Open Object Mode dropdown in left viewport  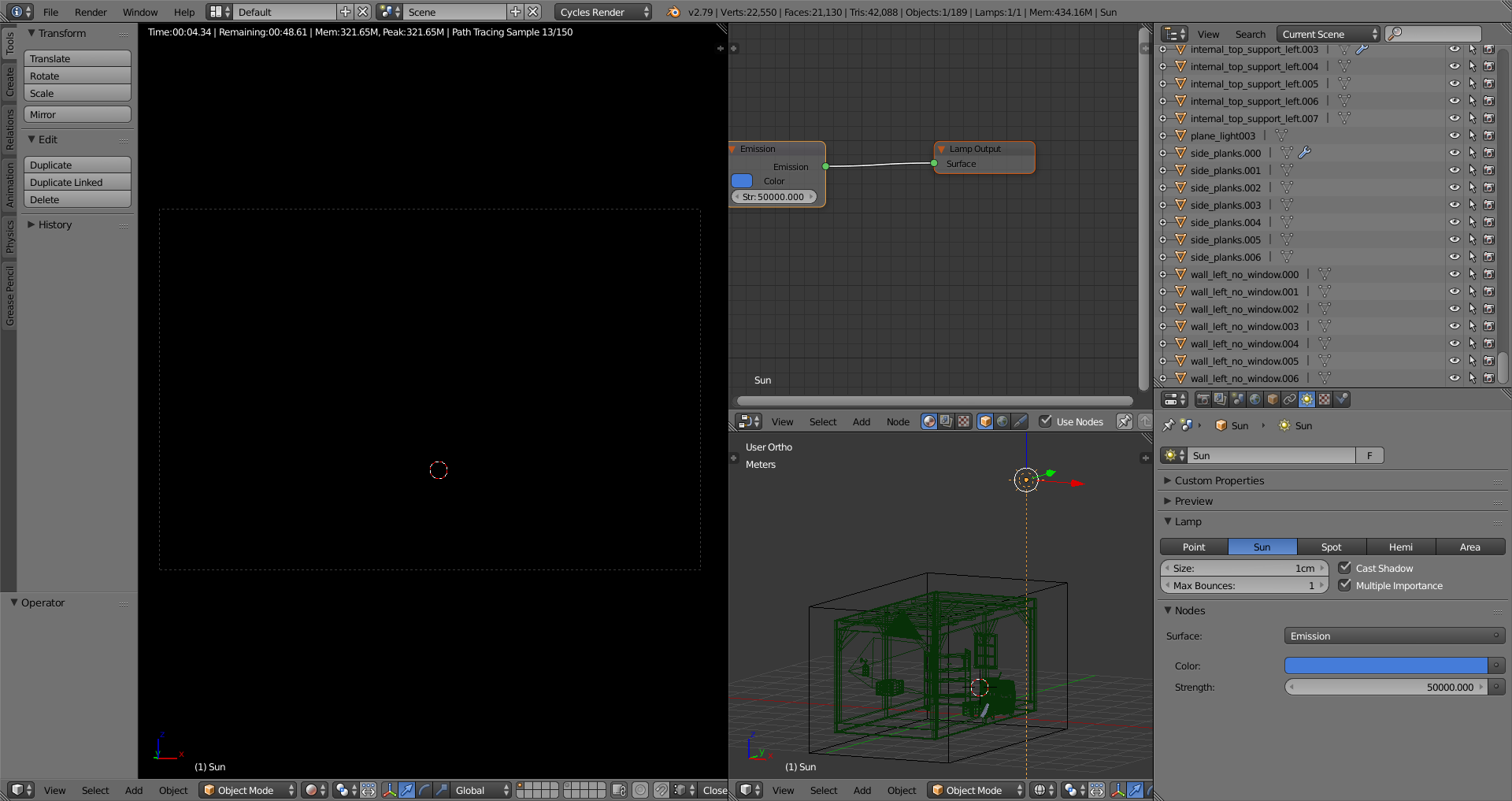click(247, 790)
